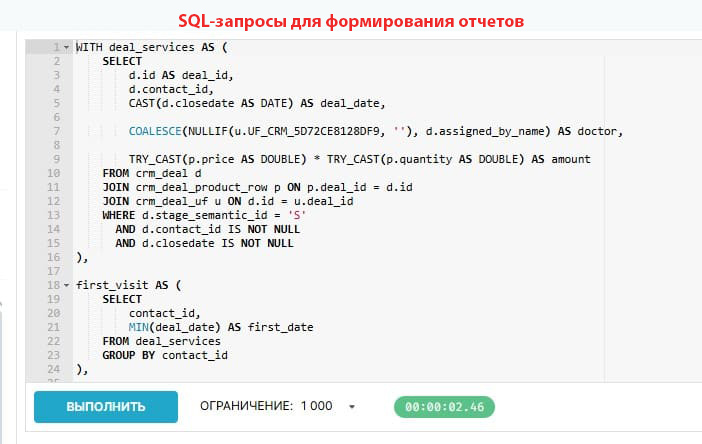Open the ОГРАНИЧЕНИЕ limit dropdown arrow
The height and width of the screenshot is (444, 702).
coord(352,407)
